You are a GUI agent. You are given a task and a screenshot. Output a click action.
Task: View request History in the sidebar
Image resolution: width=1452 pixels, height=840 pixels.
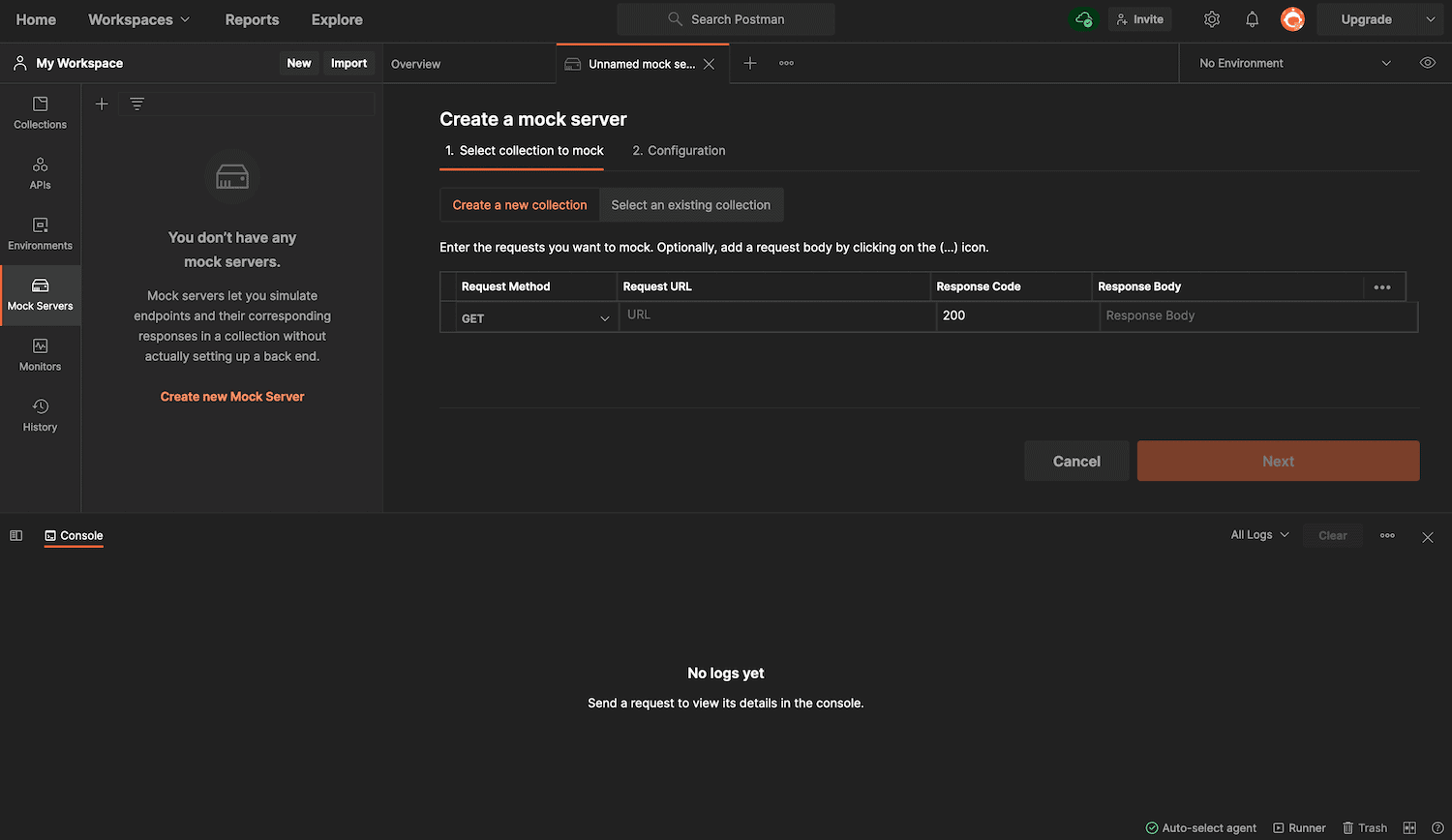[x=40, y=414]
